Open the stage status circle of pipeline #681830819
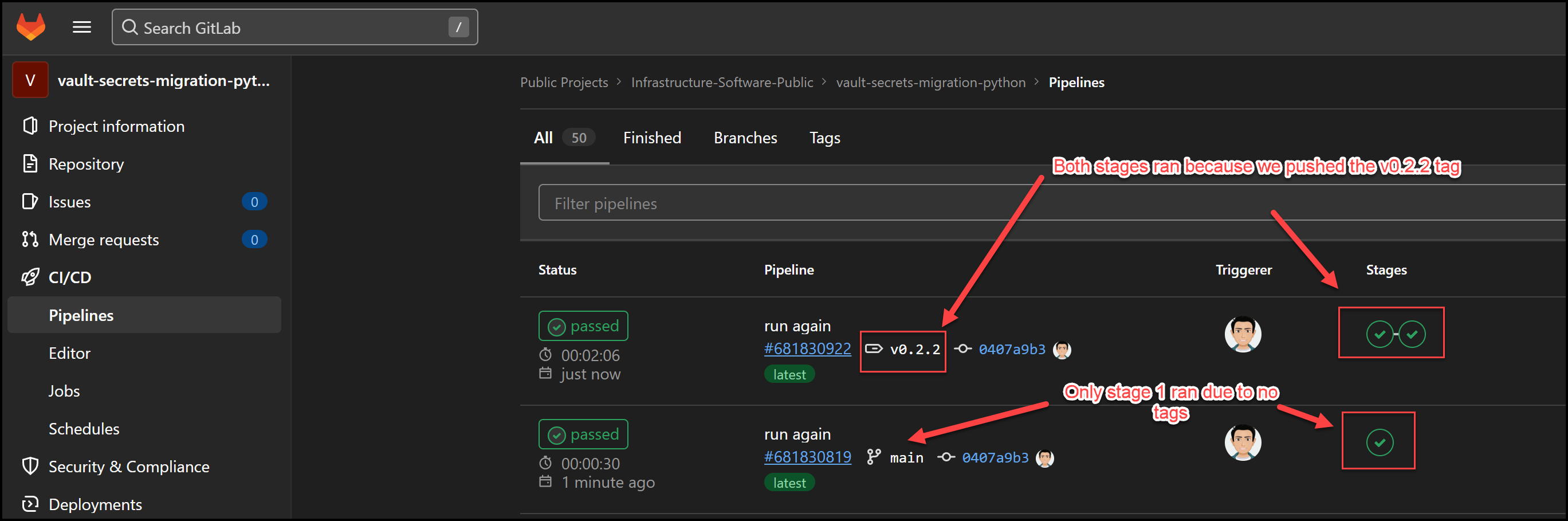 click(x=1379, y=442)
